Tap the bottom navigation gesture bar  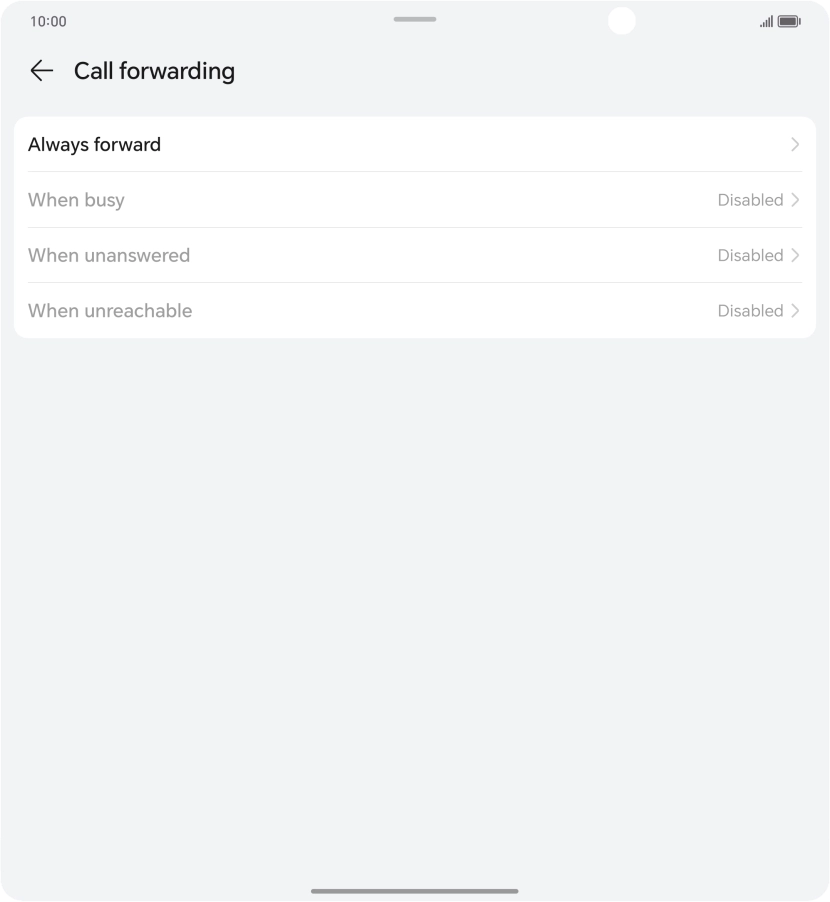(414, 890)
